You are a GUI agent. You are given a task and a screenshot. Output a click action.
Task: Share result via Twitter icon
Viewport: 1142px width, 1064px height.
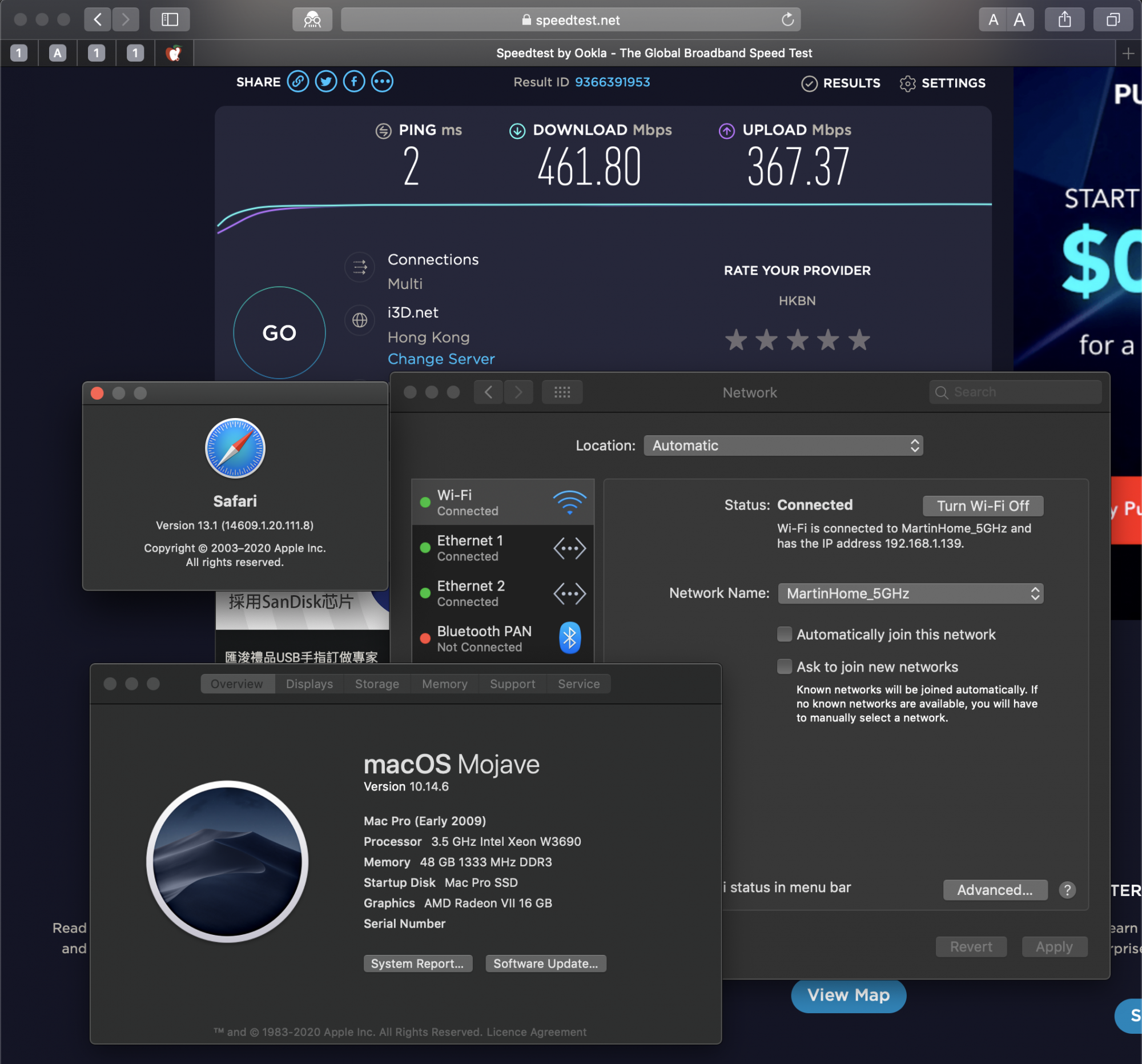coord(325,82)
